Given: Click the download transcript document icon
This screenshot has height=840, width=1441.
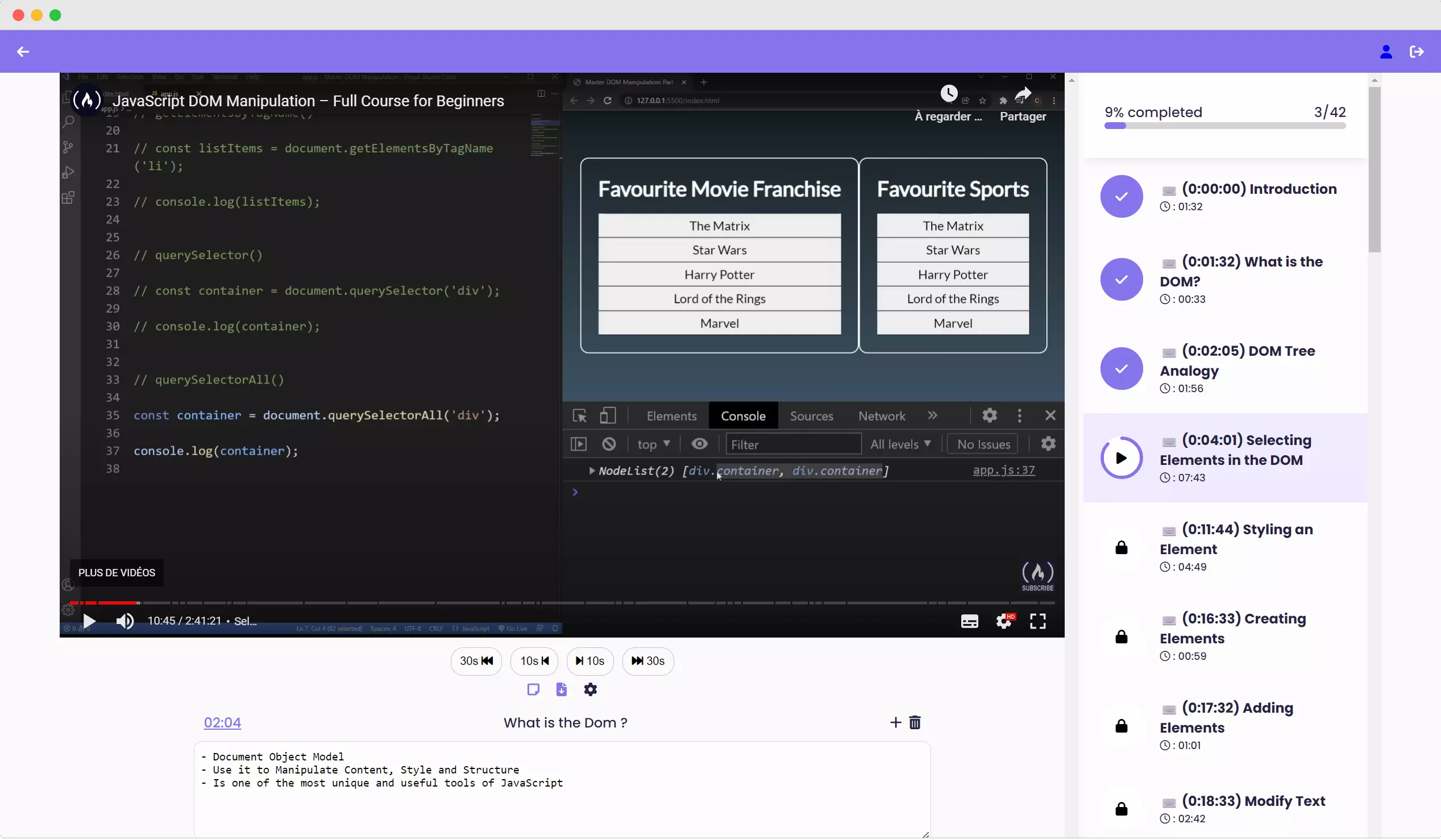Looking at the screenshot, I should [561, 689].
